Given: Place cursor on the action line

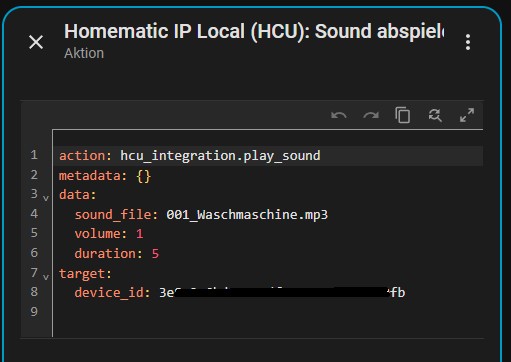Looking at the screenshot, I should tap(268, 156).
